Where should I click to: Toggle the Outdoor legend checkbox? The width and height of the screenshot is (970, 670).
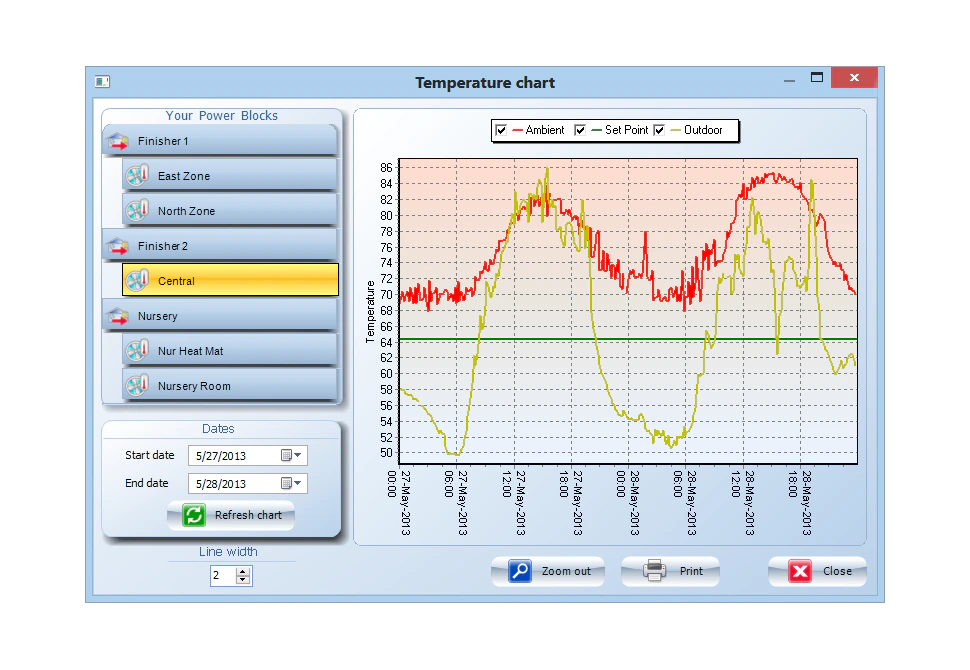click(x=658, y=129)
